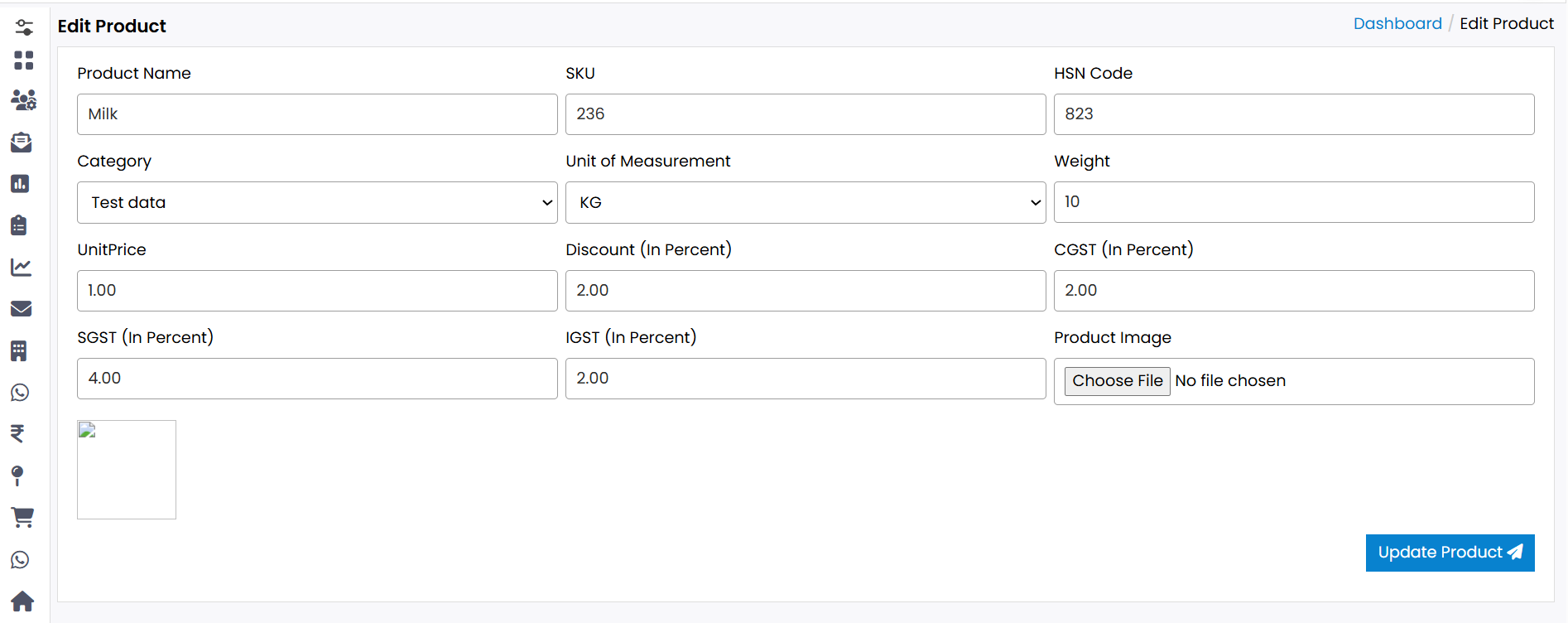The image size is (1568, 623).
Task: Open the clipboard list icon in sidebar
Action: pyautogui.click(x=20, y=225)
